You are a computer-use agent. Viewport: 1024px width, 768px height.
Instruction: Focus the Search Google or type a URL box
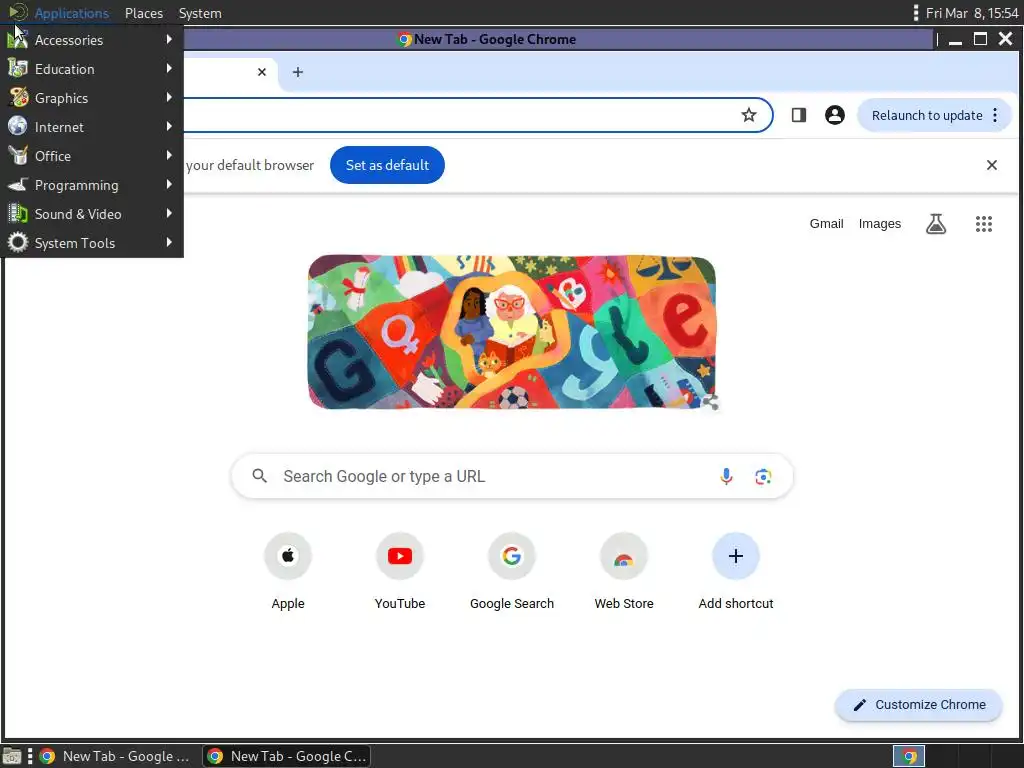pyautogui.click(x=512, y=476)
